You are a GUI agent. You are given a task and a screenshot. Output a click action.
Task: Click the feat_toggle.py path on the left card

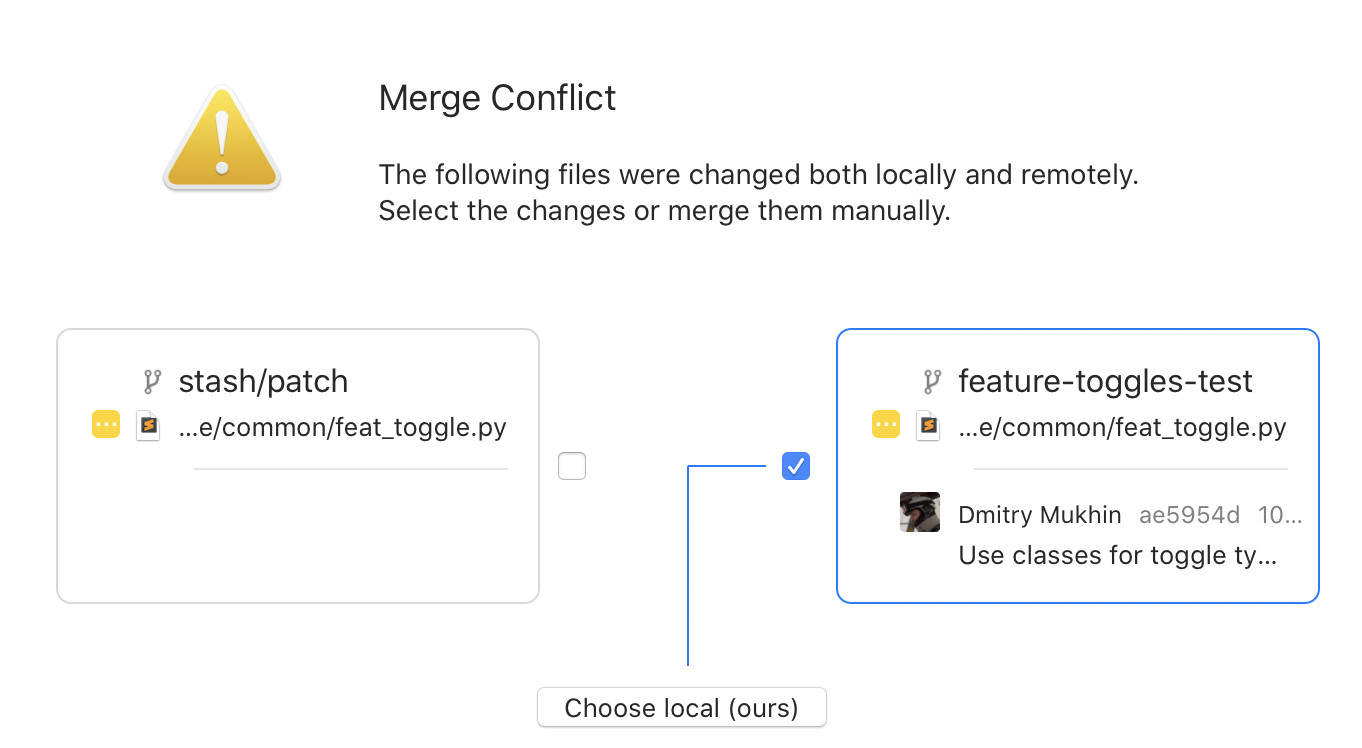[x=343, y=426]
